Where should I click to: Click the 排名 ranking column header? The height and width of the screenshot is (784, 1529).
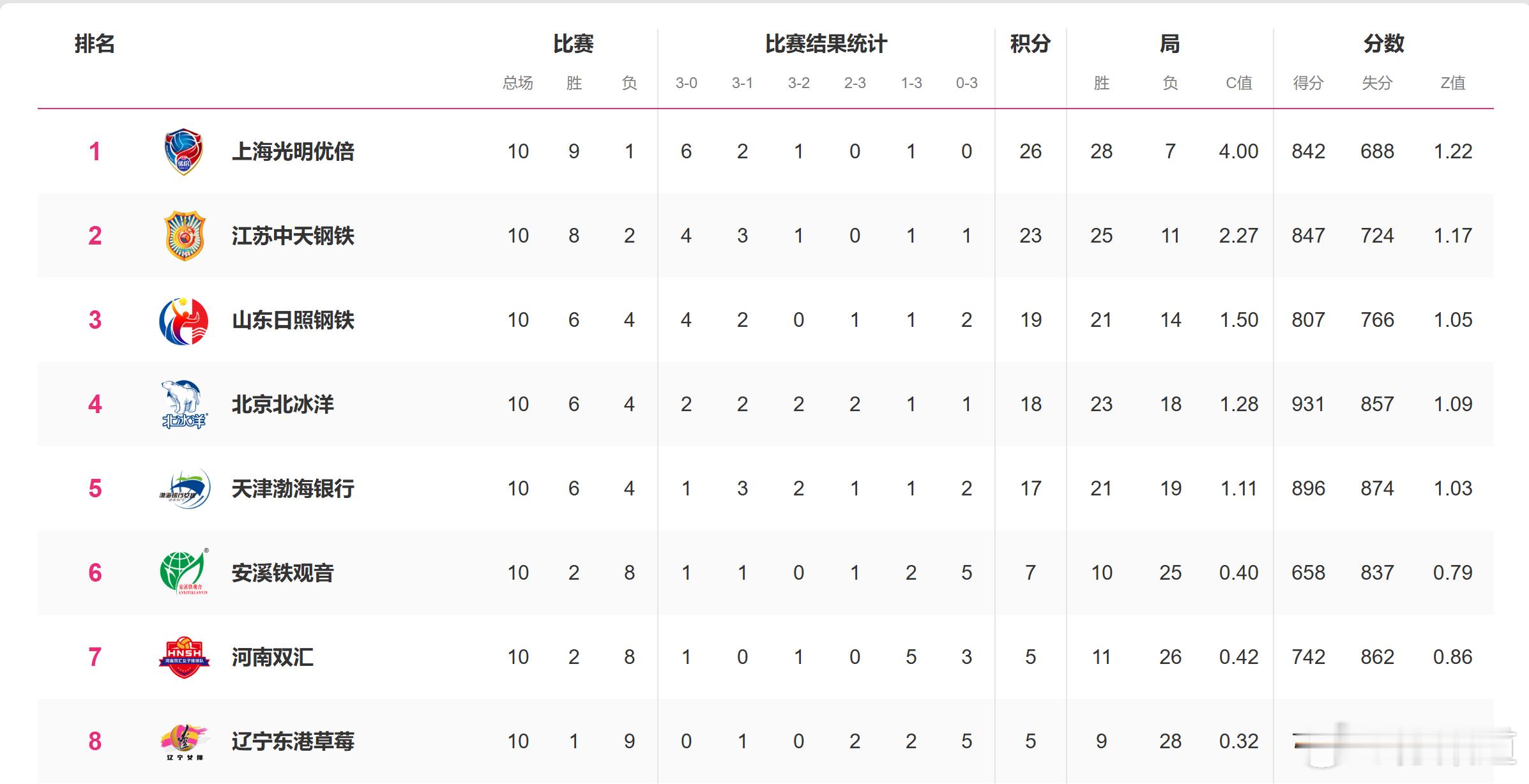click(95, 44)
